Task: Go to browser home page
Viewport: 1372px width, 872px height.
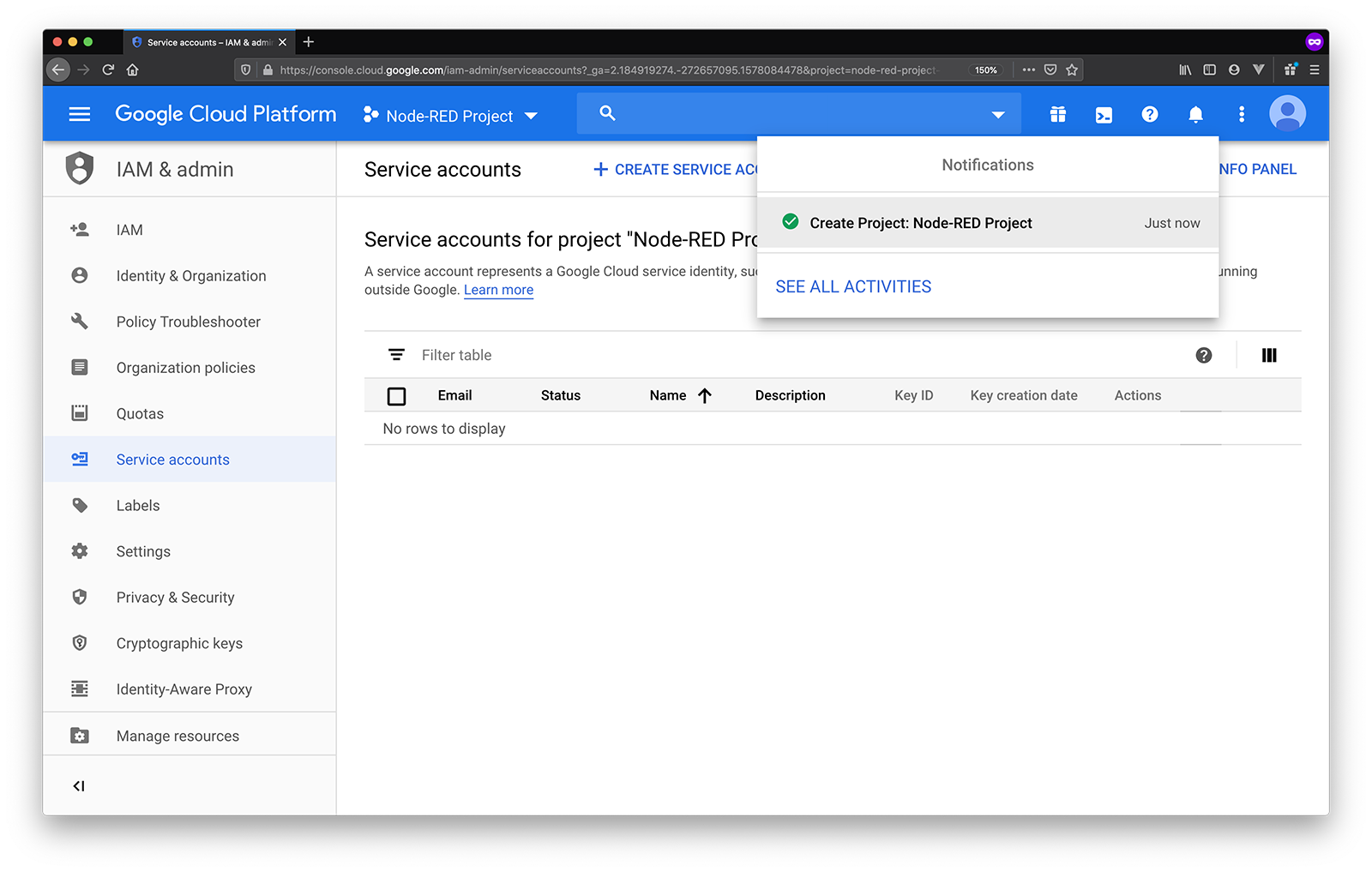Action: [x=133, y=70]
